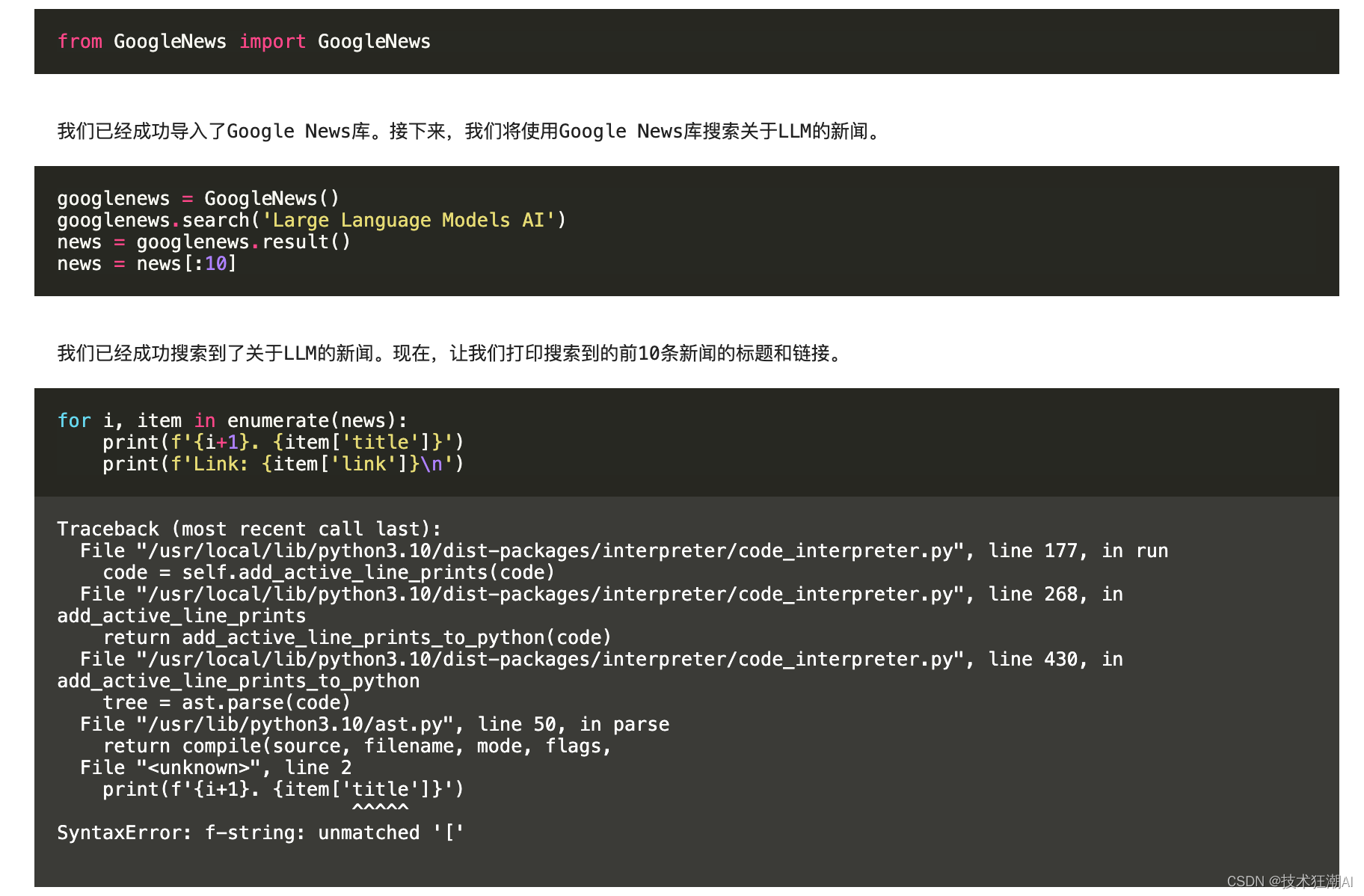
Task: Click 'return add_active_line_prints_to_python(code)' line
Action: (357, 637)
